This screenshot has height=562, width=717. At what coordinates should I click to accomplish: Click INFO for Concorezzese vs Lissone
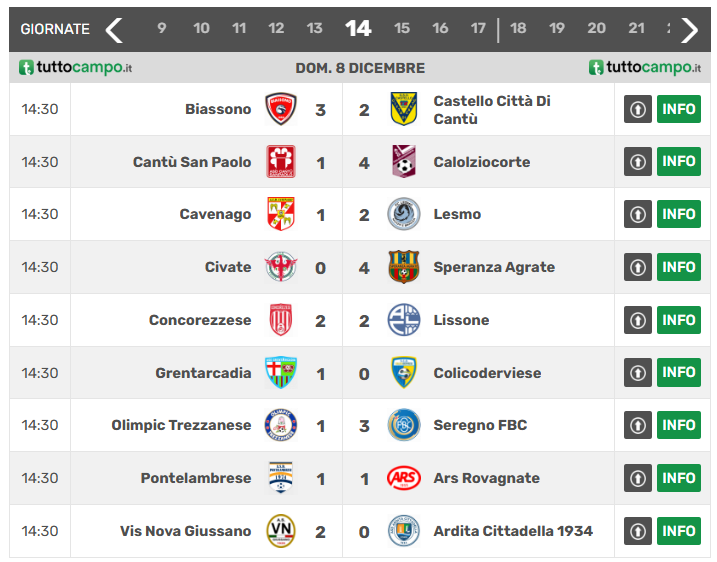point(678,320)
